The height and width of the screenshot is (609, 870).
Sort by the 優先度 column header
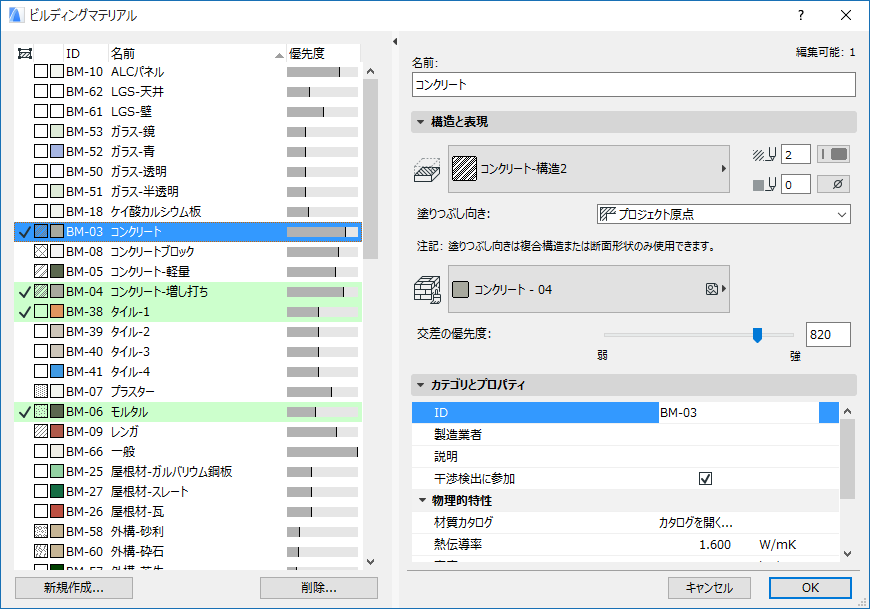point(323,53)
